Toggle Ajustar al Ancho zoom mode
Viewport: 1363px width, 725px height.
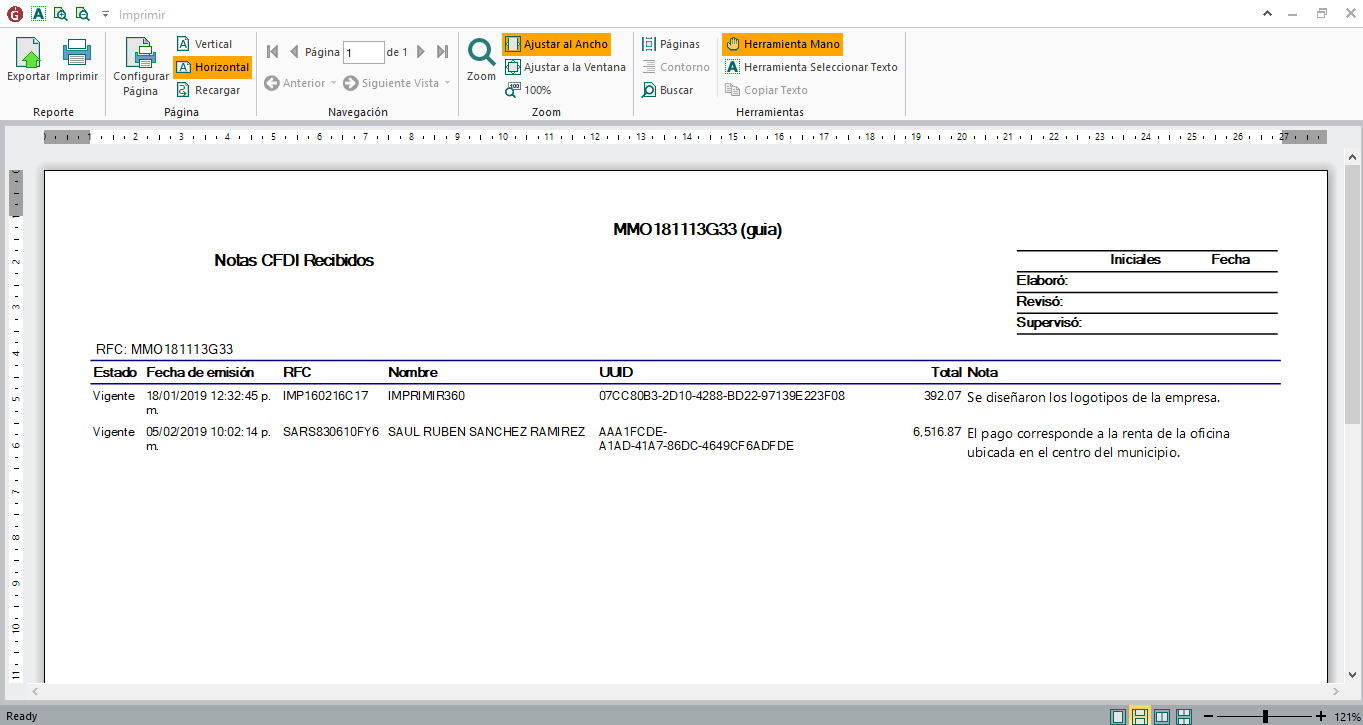click(556, 44)
